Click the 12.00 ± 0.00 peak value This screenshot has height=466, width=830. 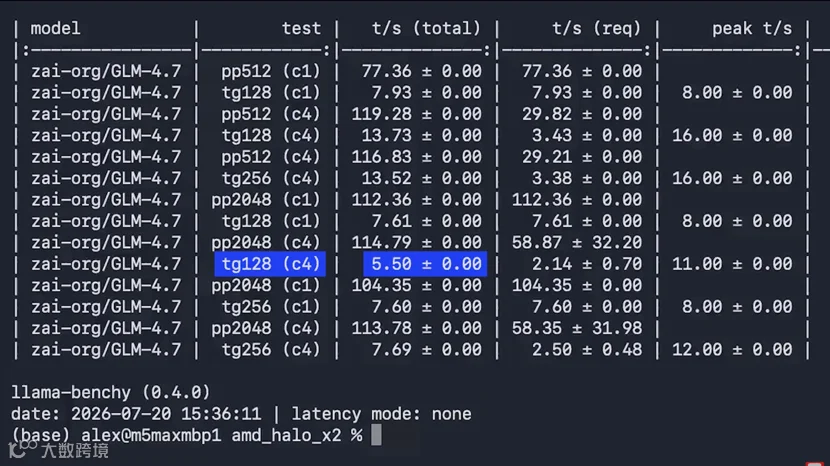pyautogui.click(x=732, y=350)
